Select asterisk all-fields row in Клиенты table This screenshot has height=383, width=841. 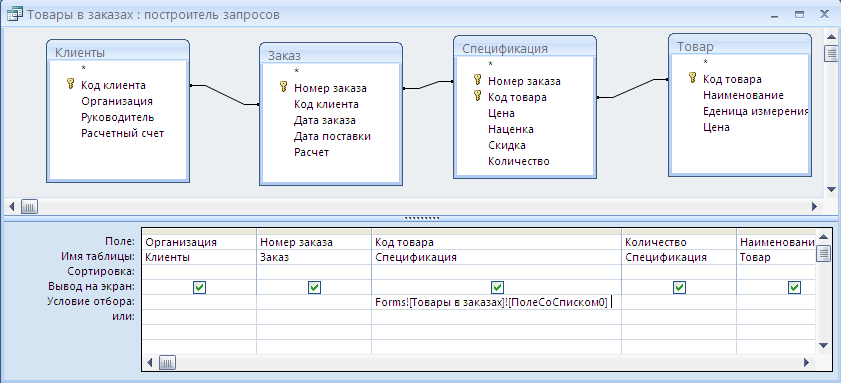[84, 69]
